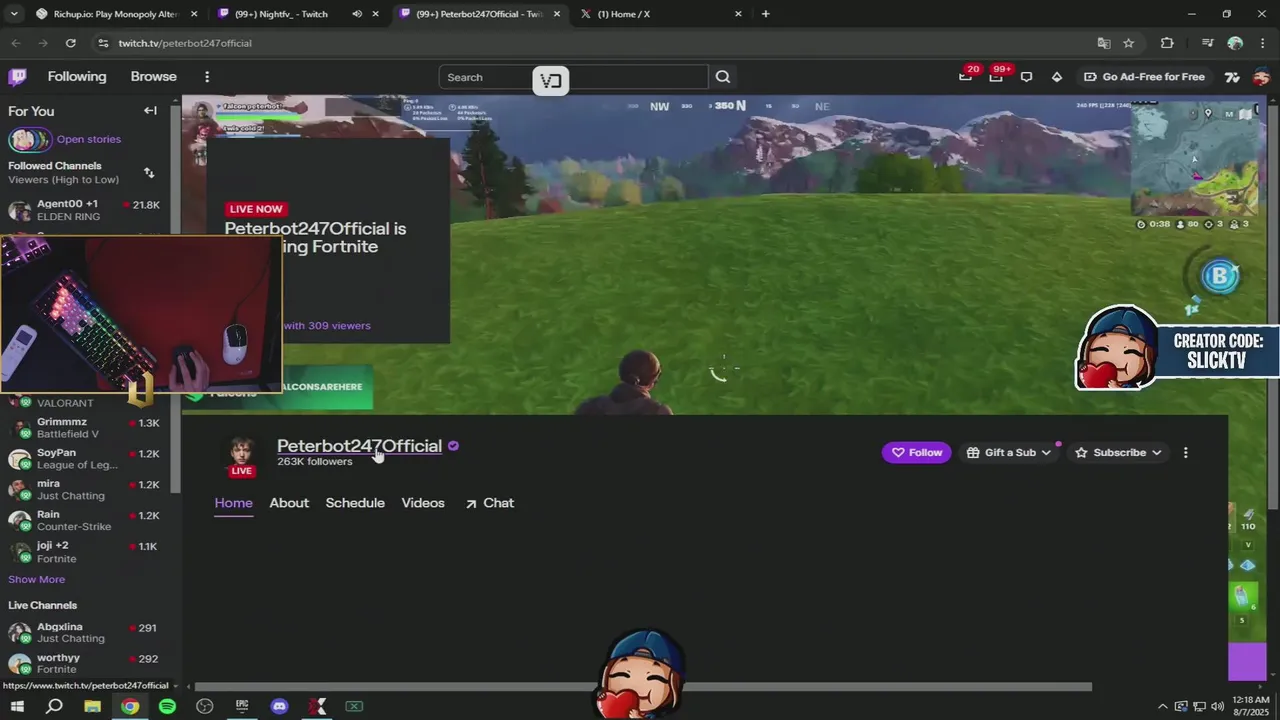Open the channel Videos tab

423,503
